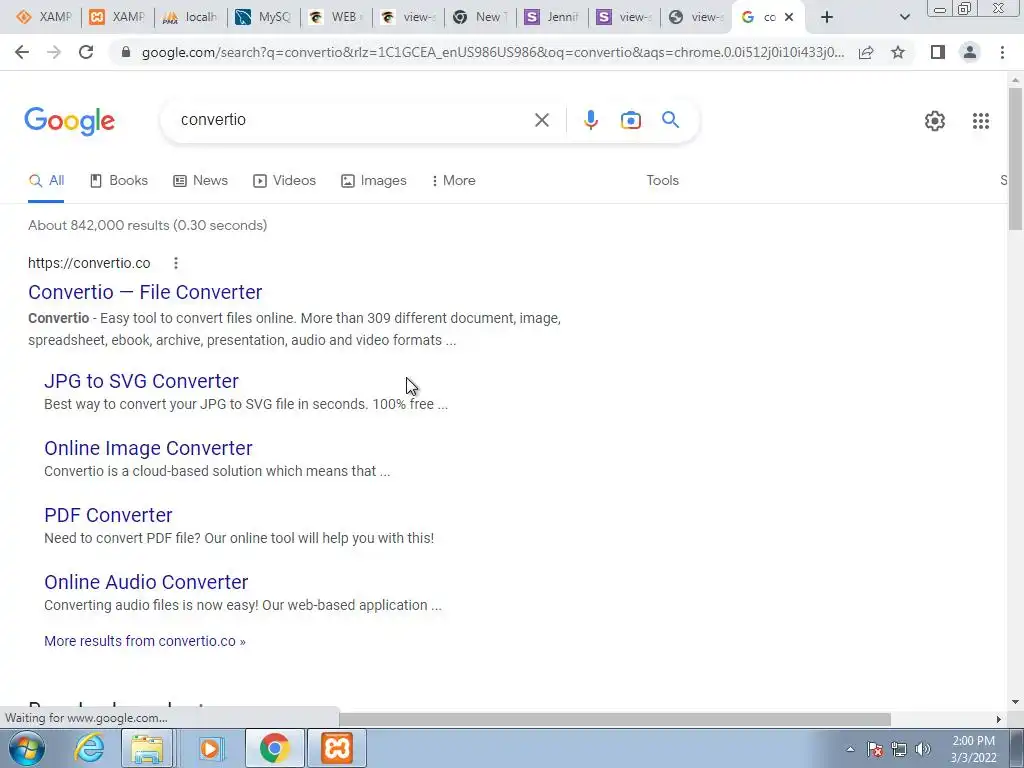Image resolution: width=1024 pixels, height=768 pixels.
Task: Switch to the News tab
Action: [200, 180]
